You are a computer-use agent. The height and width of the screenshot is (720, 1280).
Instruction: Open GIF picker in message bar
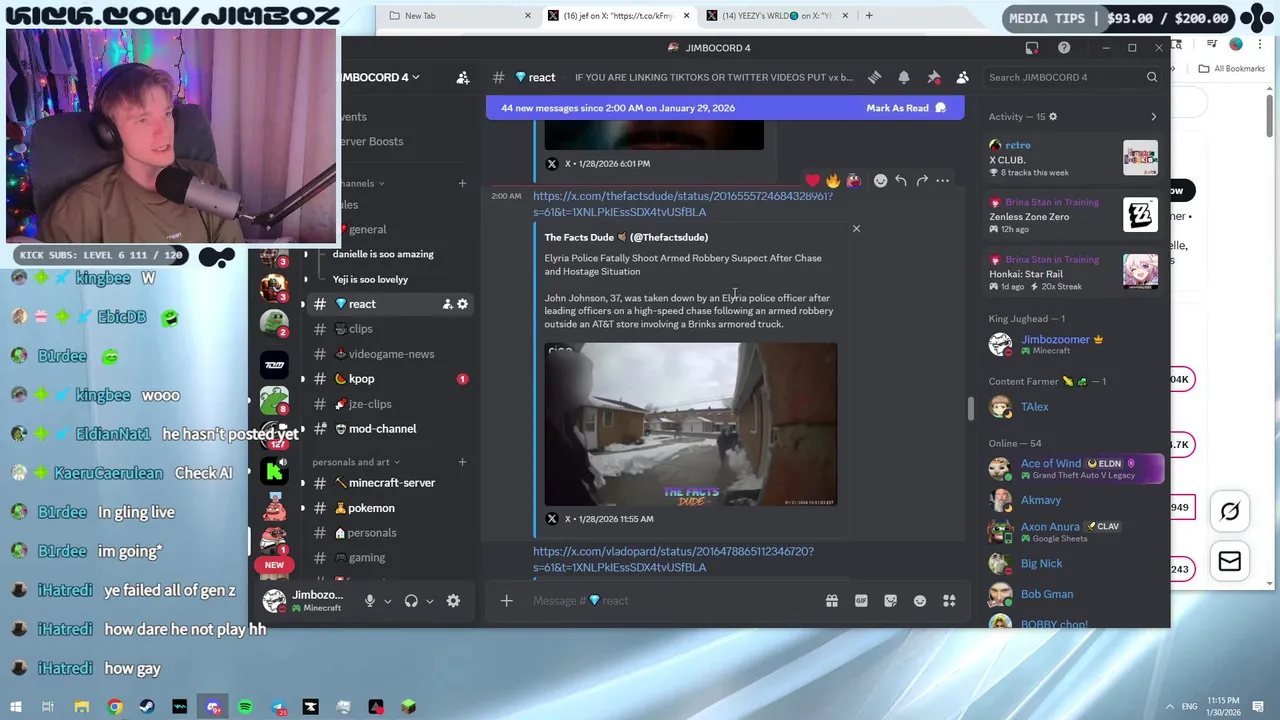pyautogui.click(x=861, y=600)
